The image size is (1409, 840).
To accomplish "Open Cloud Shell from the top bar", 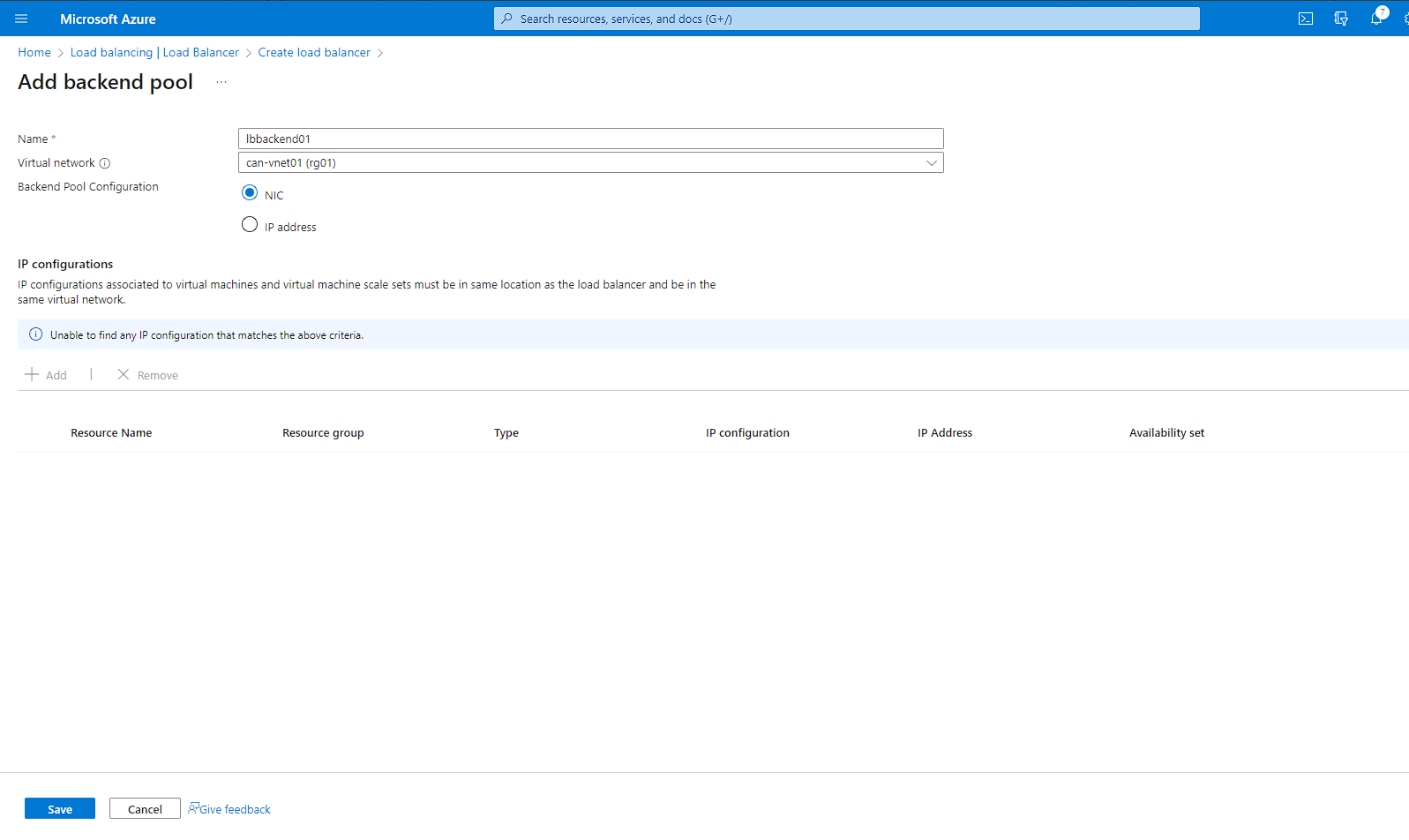I will pos(1306,19).
